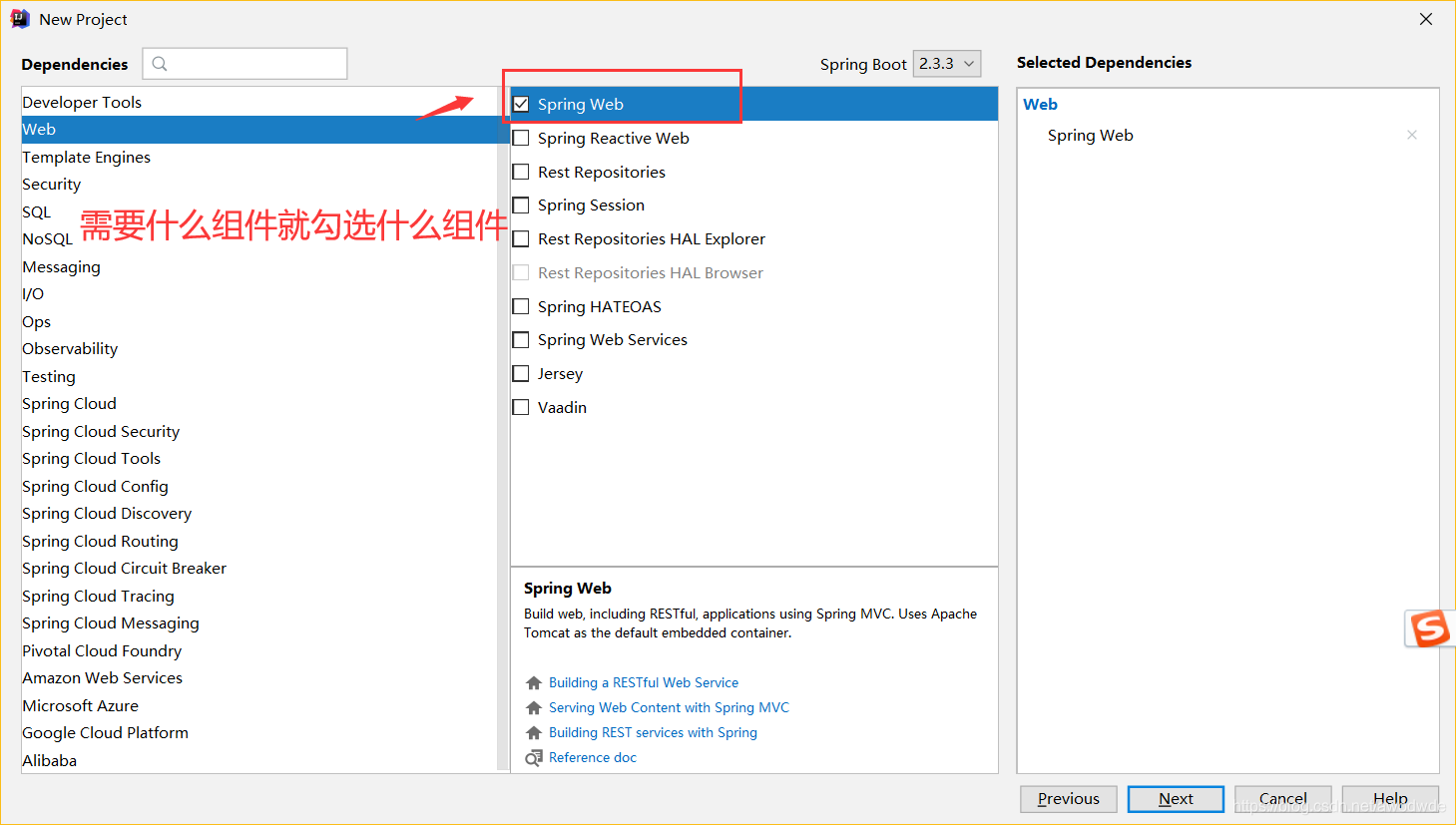Open Spring Cloud Tracing category
Screen dimensions: 1456x825
[x=258, y=596]
